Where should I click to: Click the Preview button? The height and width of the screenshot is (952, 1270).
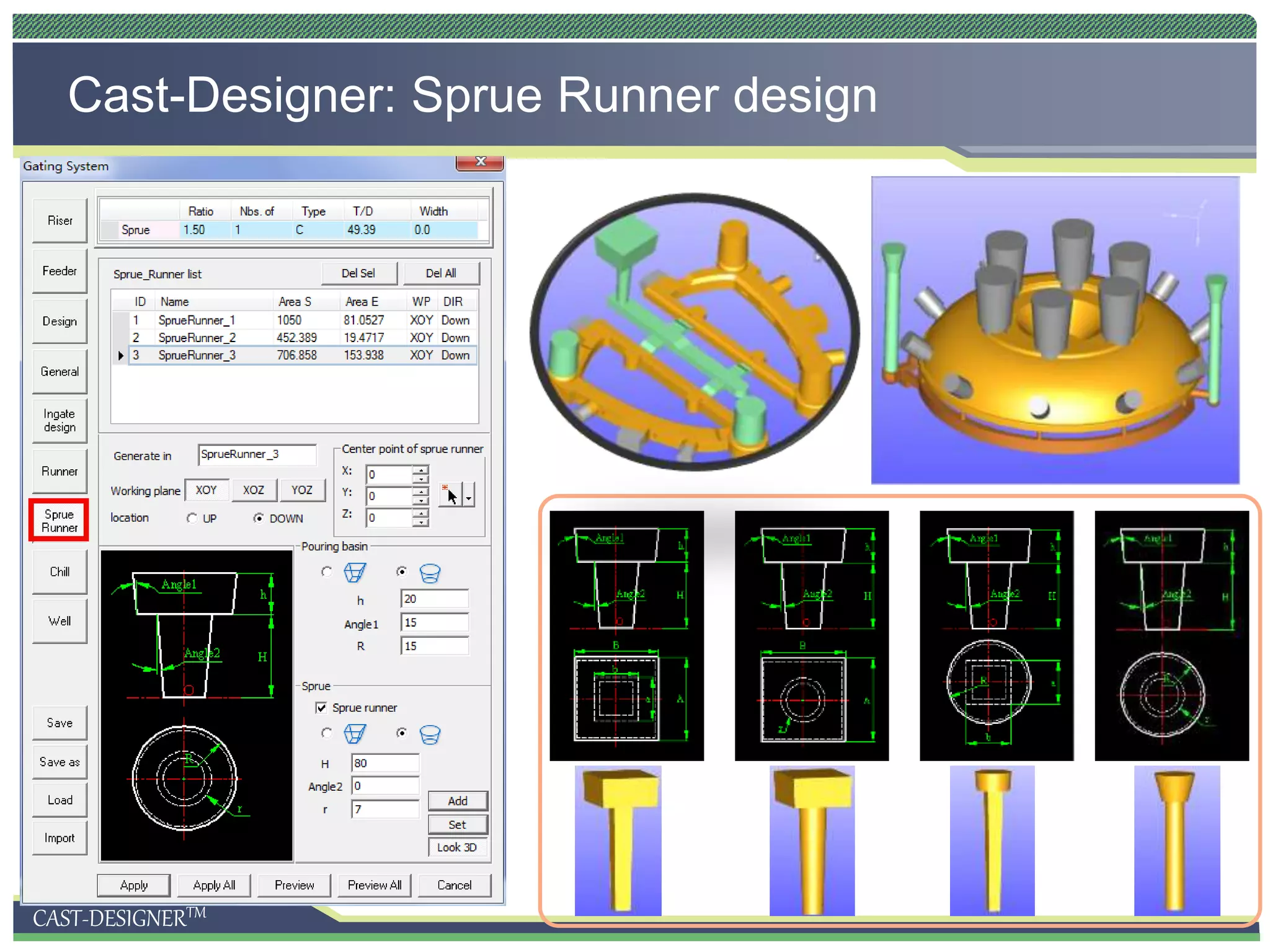[x=295, y=885]
